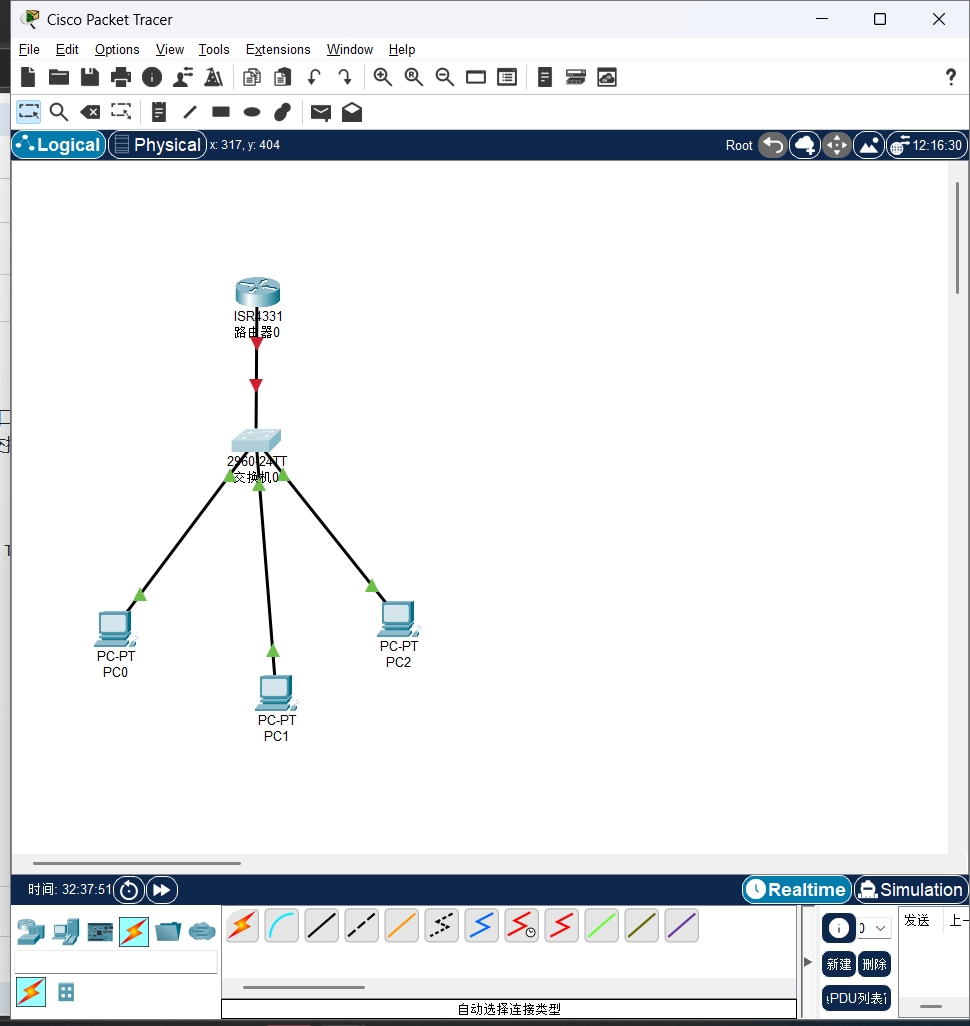Go back a level with the return arrow
Viewport: 970px width, 1026px height.
click(773, 145)
